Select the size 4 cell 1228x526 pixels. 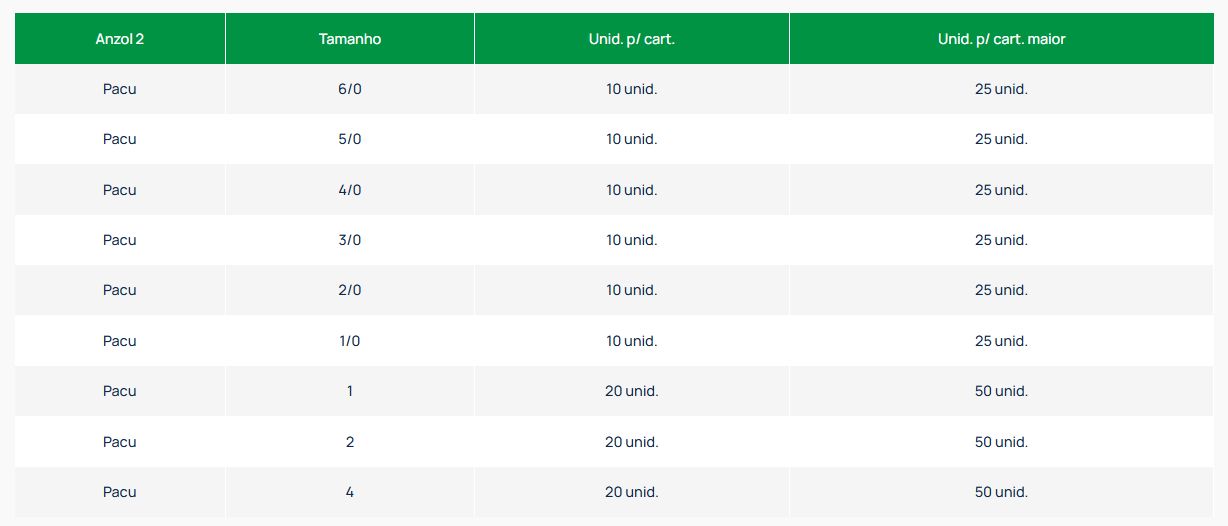click(x=350, y=492)
